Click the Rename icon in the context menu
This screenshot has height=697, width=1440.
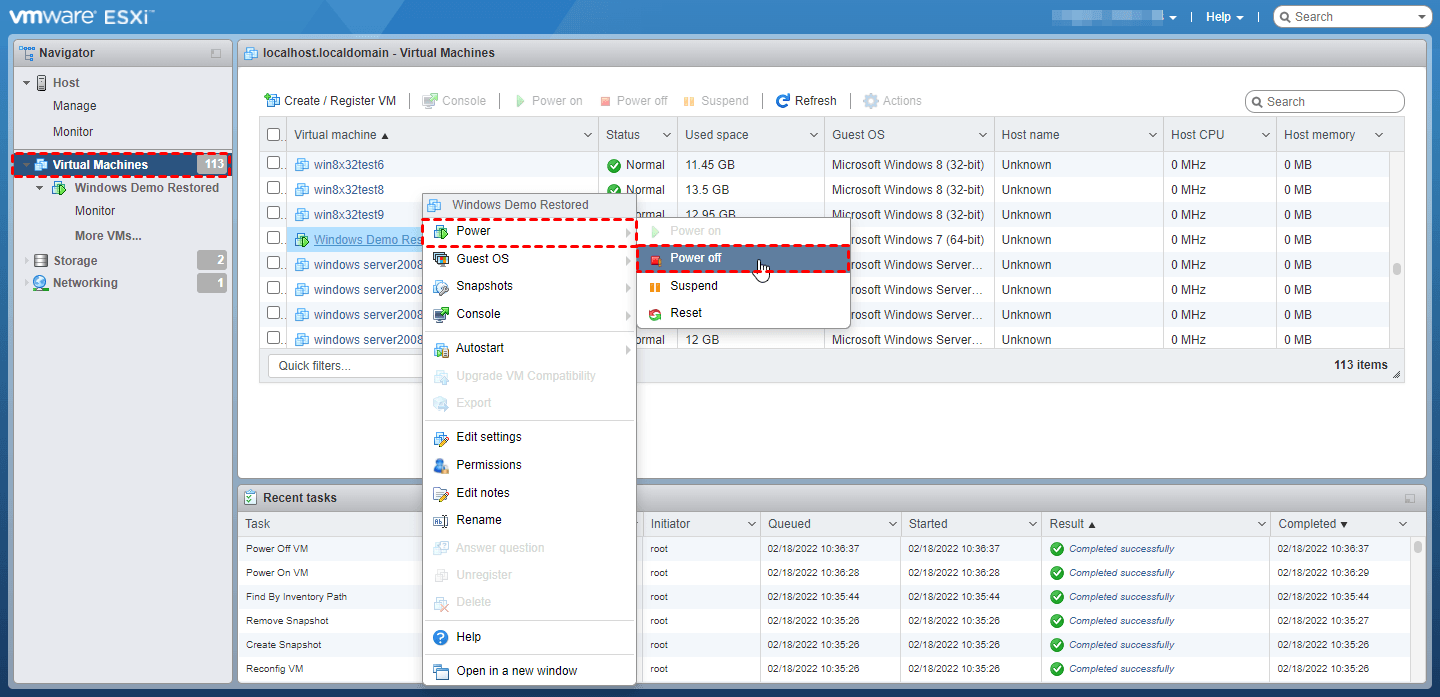tap(438, 519)
